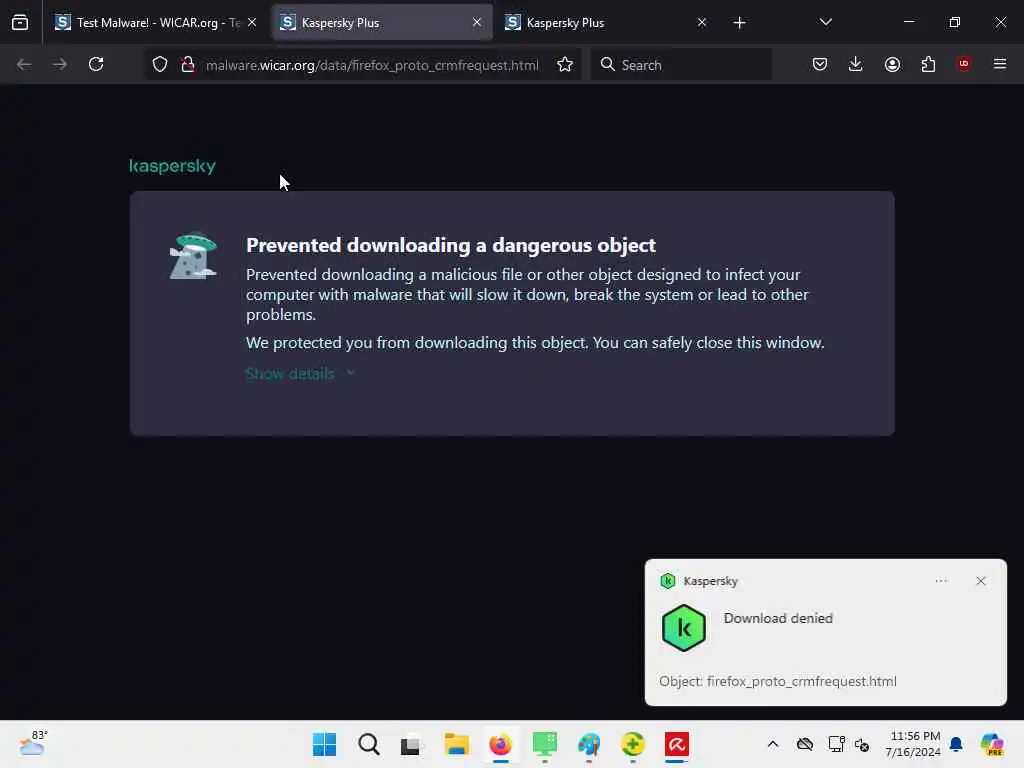Click the green Kaspersky hexagon icon

click(684, 628)
